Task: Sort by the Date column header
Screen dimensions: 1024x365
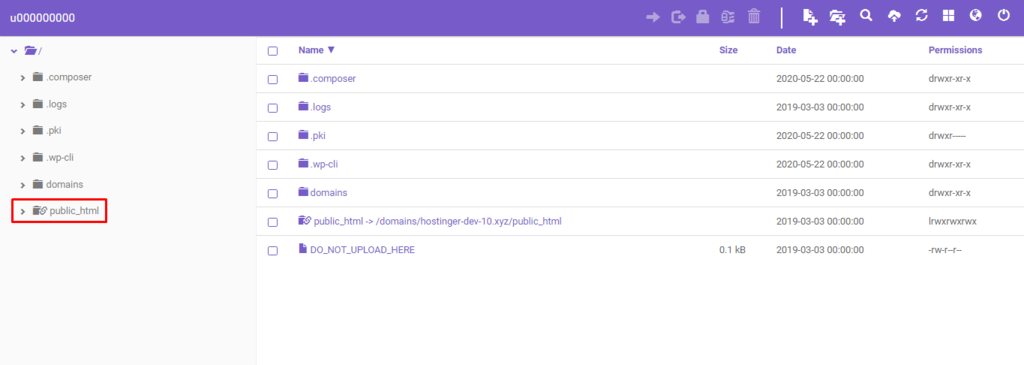Action: tap(786, 50)
